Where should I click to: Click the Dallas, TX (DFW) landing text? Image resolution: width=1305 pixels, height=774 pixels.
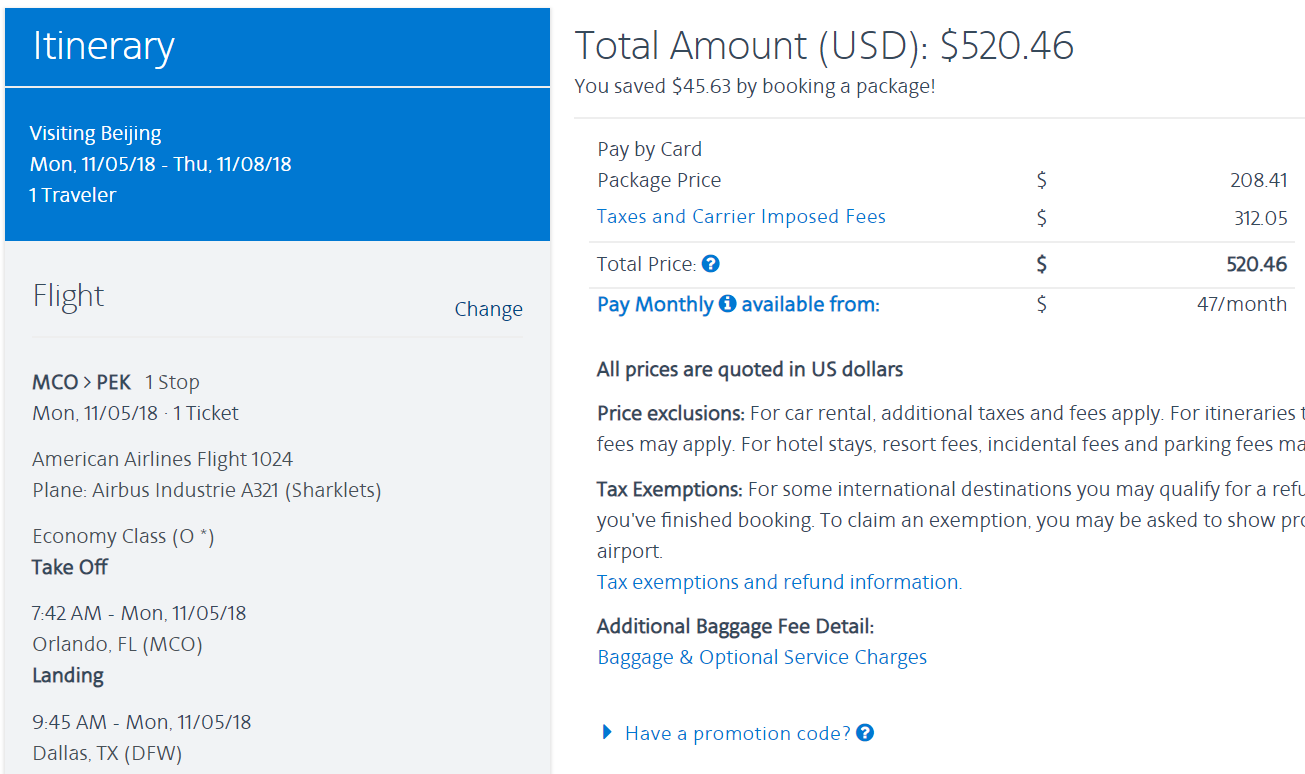[107, 753]
